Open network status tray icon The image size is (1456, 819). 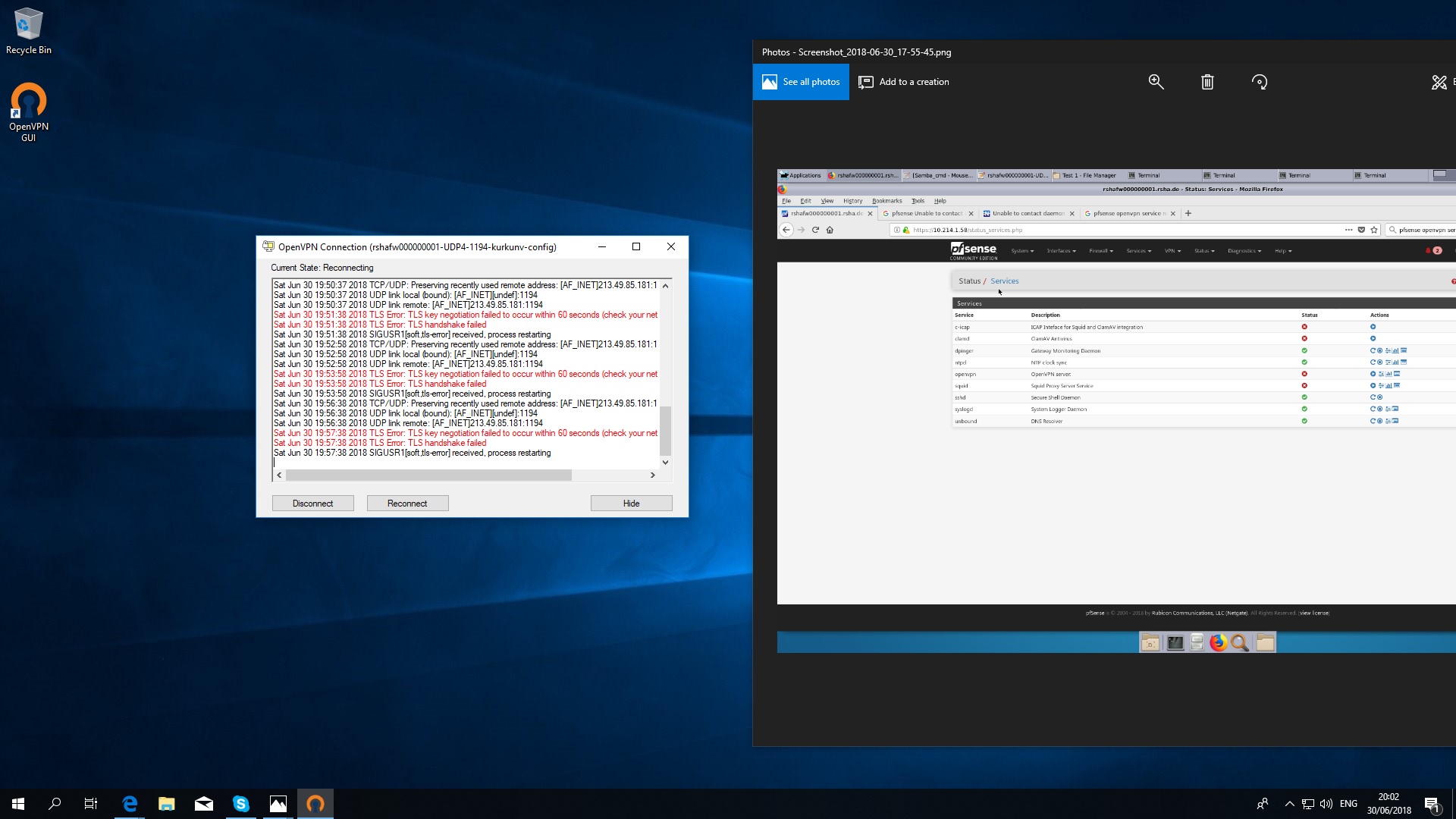coord(1308,804)
